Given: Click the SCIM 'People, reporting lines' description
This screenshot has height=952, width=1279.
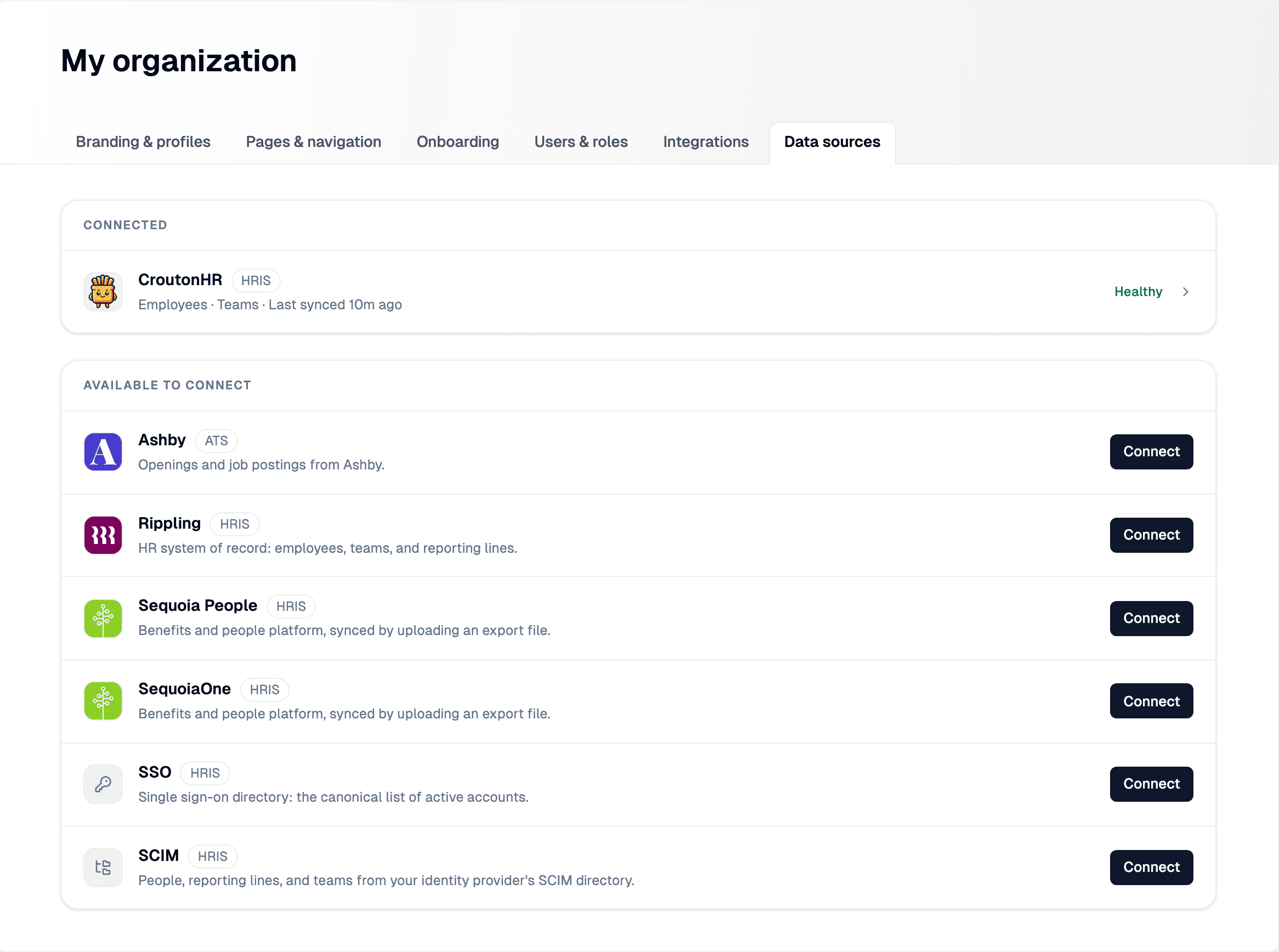Looking at the screenshot, I should 386,880.
